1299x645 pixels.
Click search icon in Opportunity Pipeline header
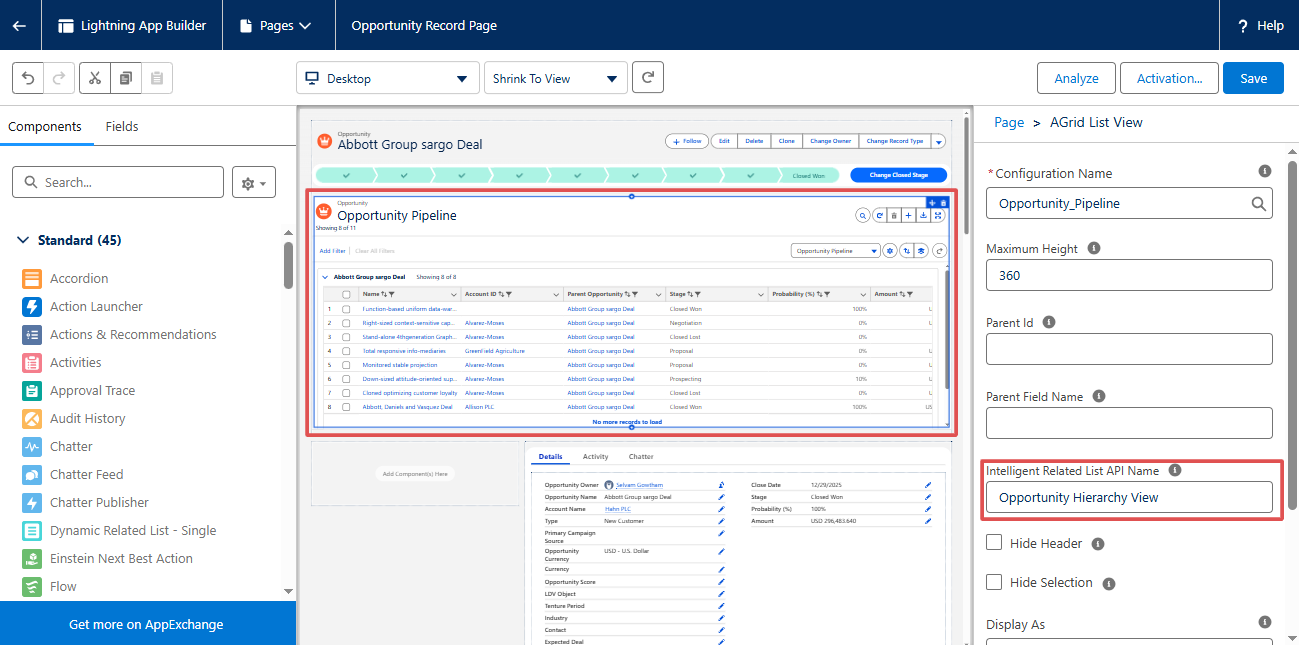click(x=862, y=215)
